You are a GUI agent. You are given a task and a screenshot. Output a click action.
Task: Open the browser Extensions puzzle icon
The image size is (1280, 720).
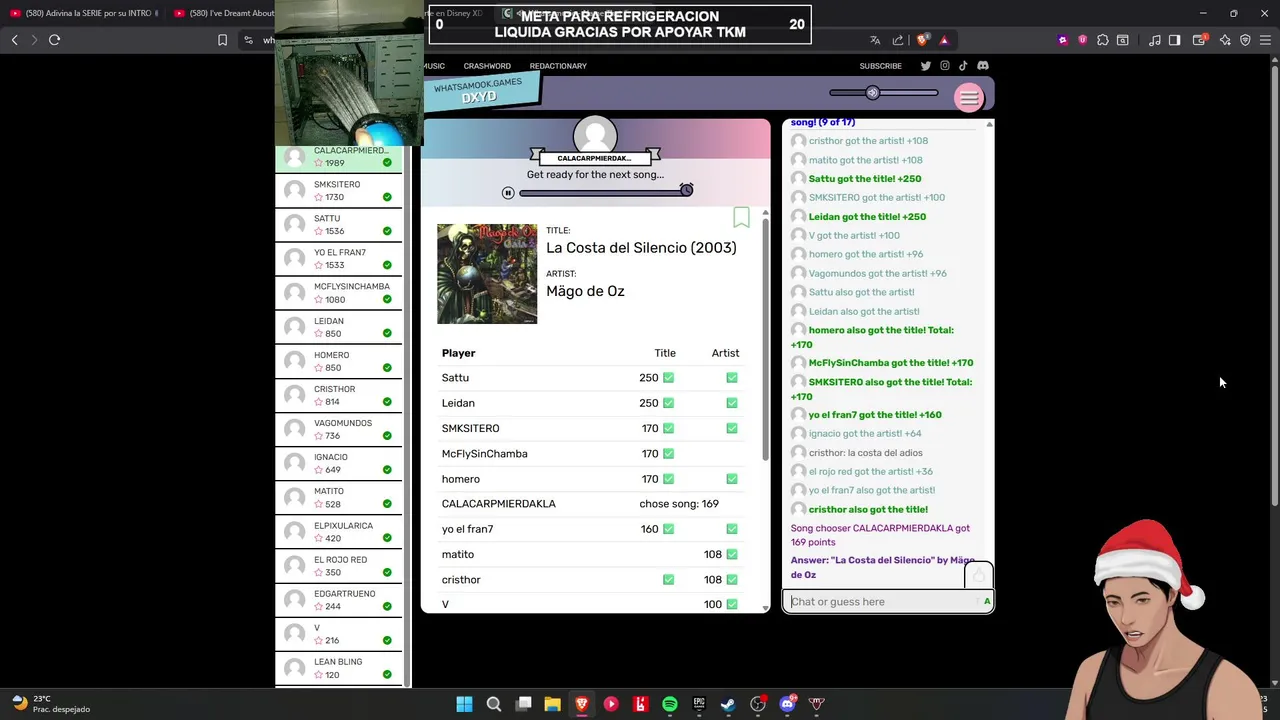(1103, 40)
